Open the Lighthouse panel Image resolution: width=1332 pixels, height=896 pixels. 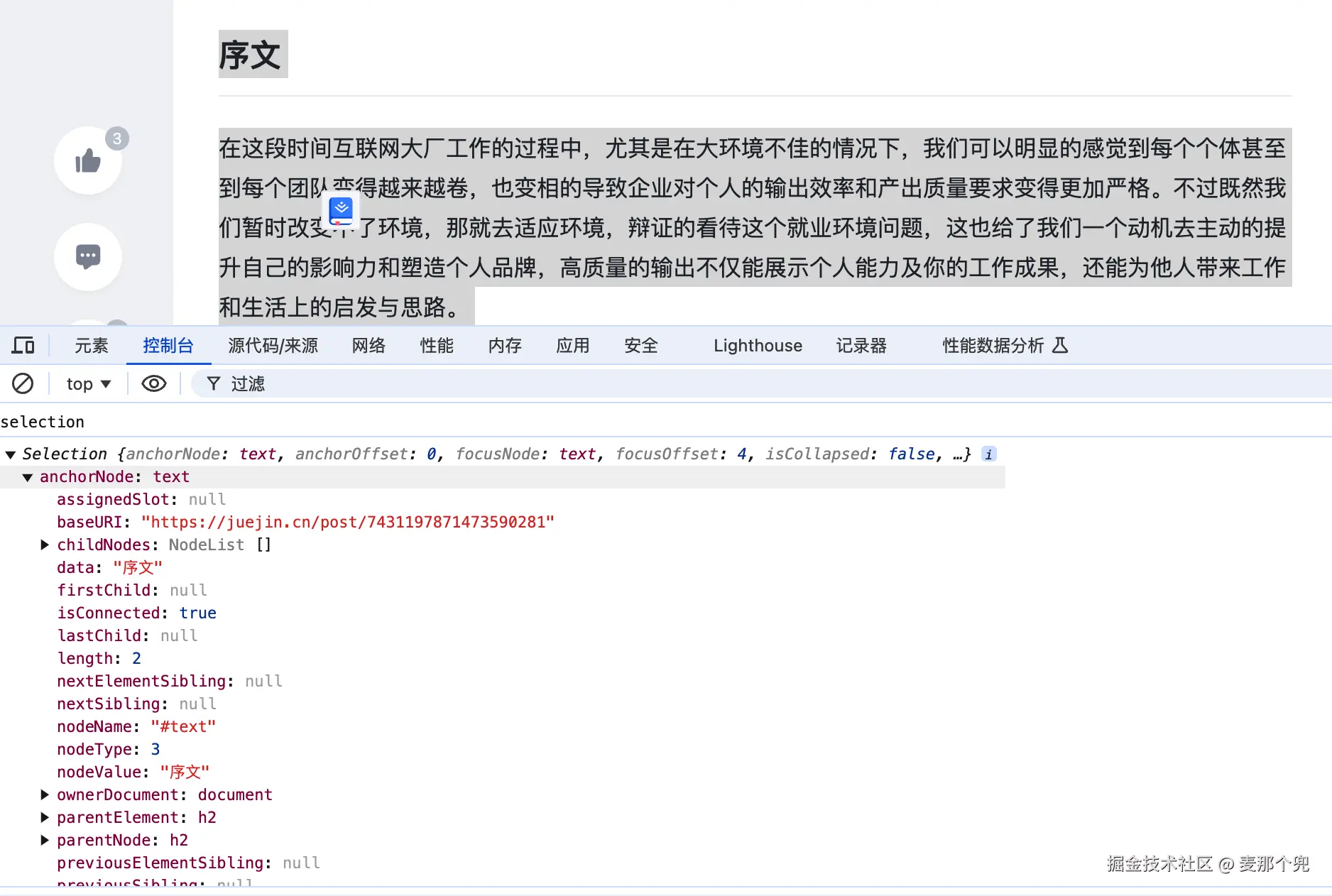[757, 346]
